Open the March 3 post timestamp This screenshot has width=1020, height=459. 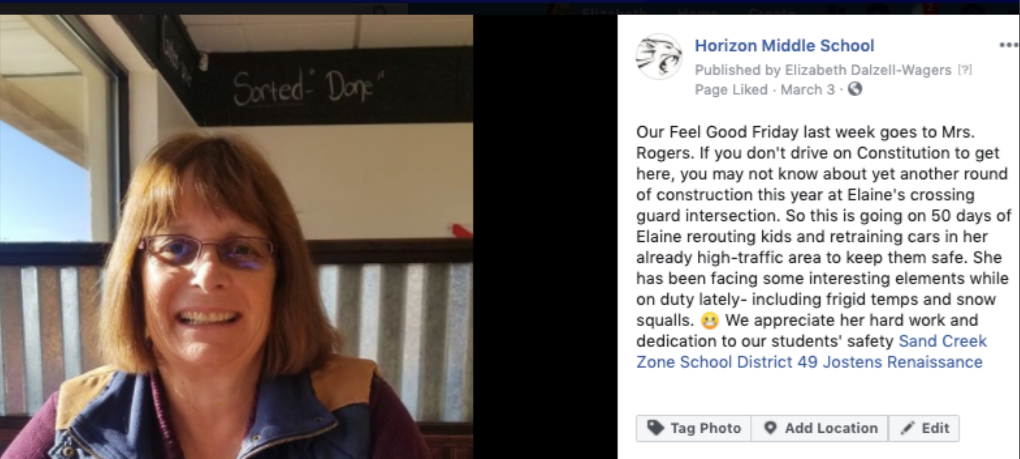tap(807, 90)
